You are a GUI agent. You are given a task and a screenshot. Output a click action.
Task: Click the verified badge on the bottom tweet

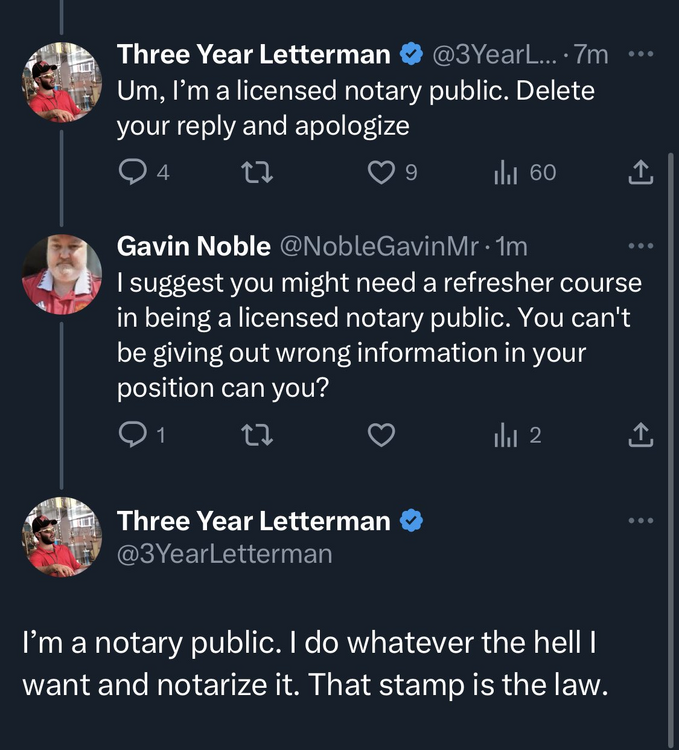(411, 521)
